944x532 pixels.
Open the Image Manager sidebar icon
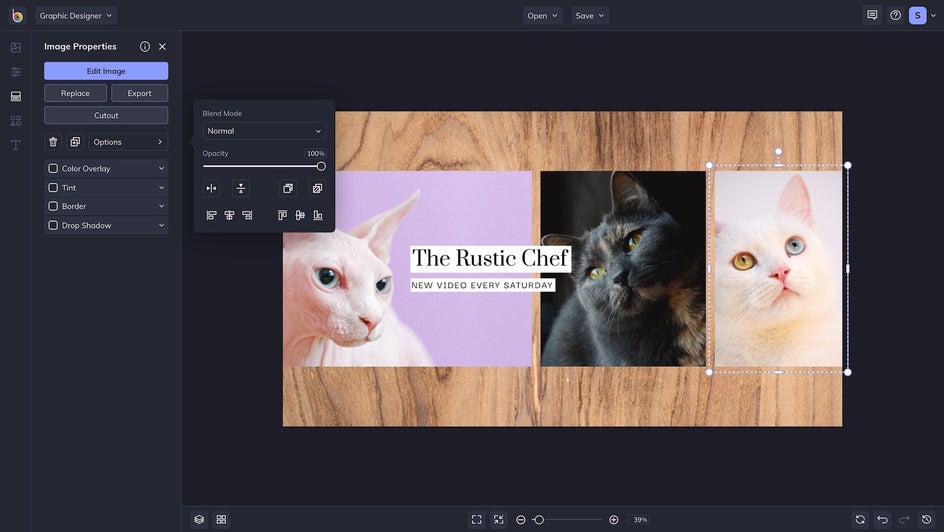pos(16,48)
